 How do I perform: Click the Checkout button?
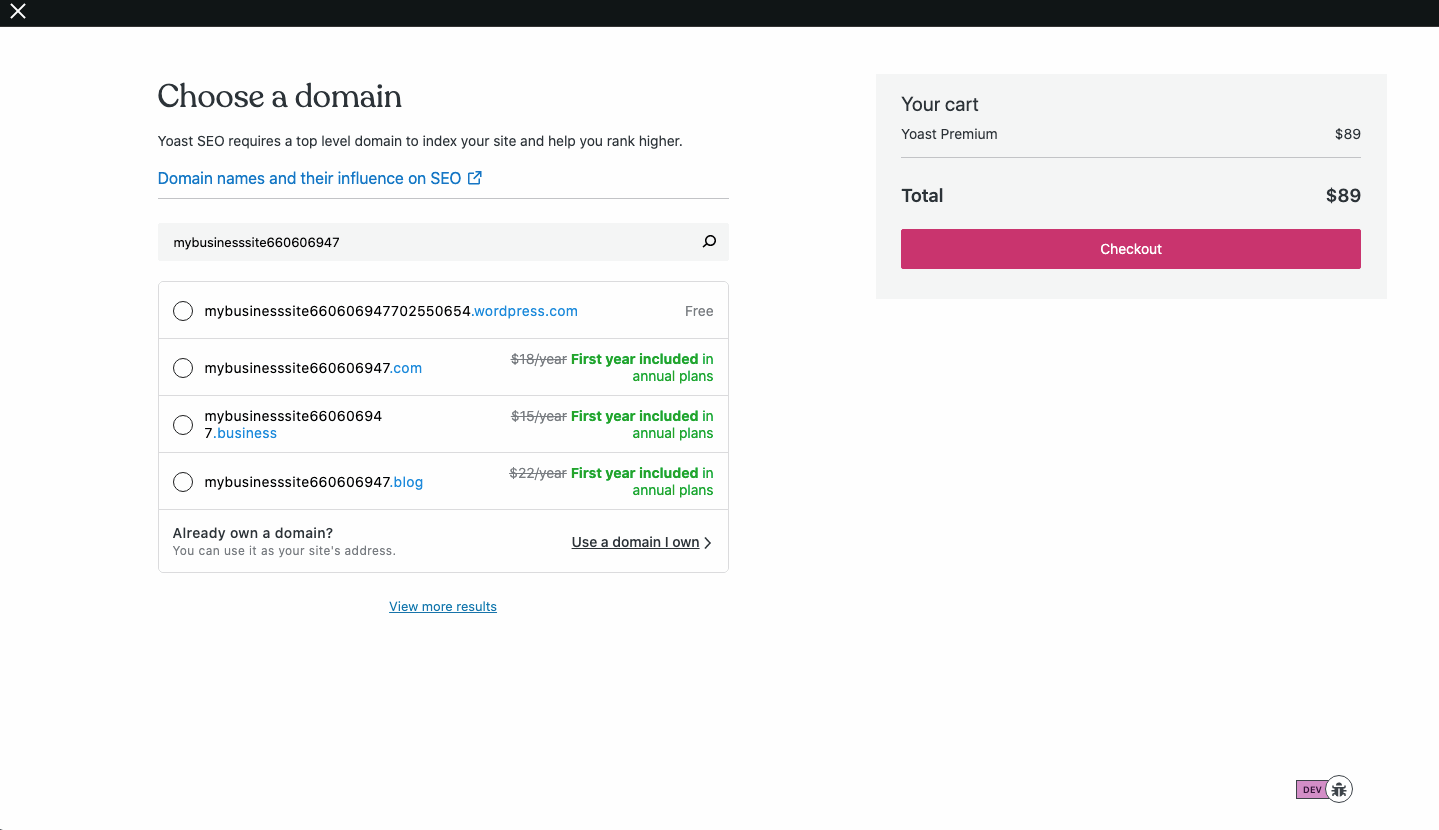(1131, 249)
